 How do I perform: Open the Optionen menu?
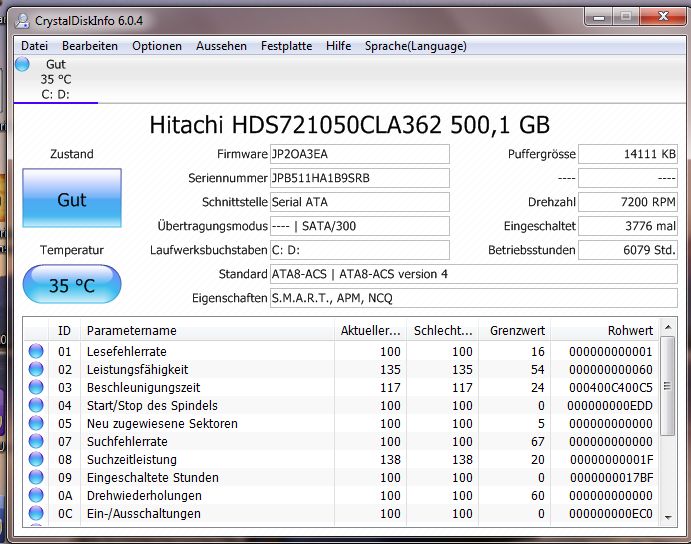click(157, 46)
